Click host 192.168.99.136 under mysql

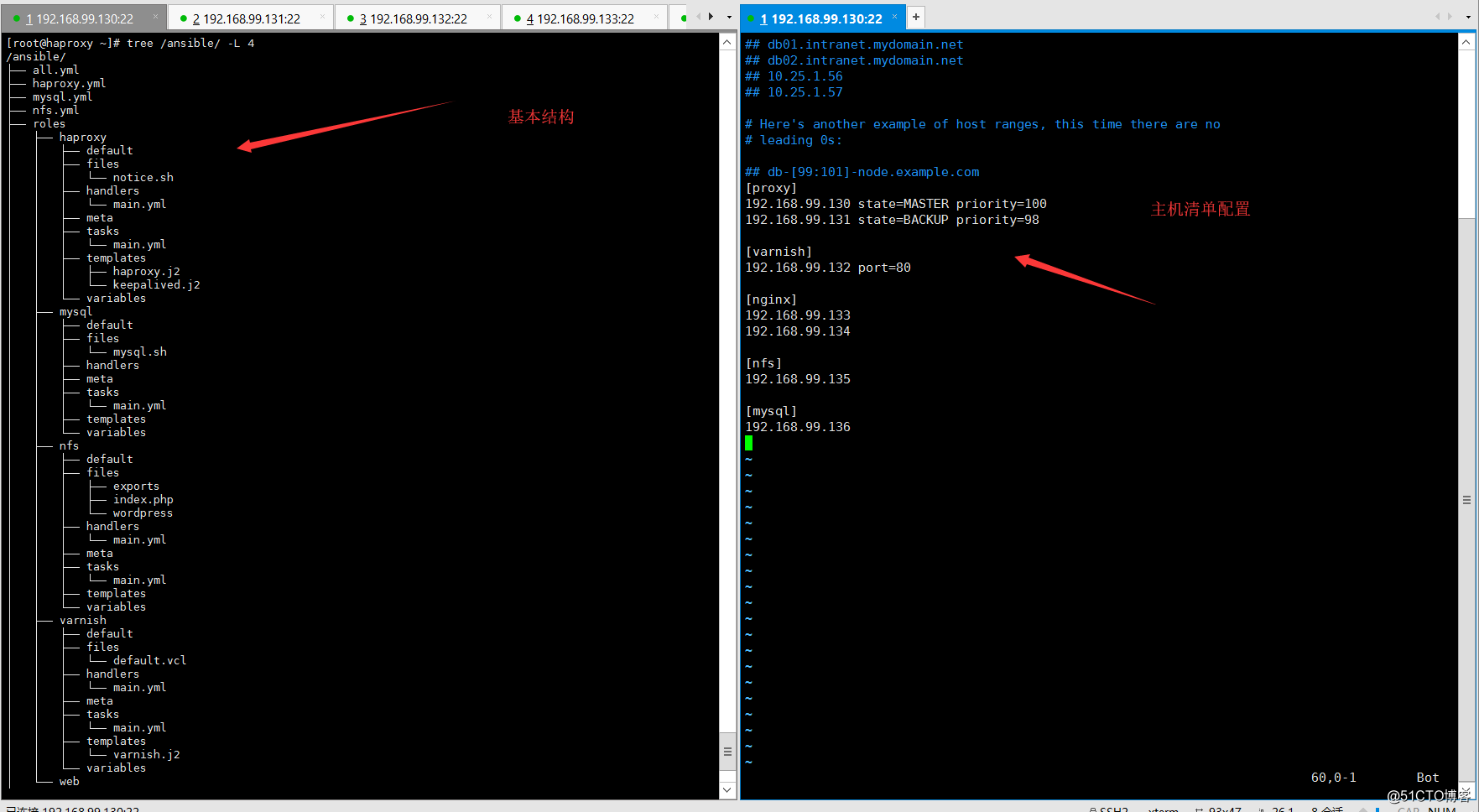(x=798, y=427)
